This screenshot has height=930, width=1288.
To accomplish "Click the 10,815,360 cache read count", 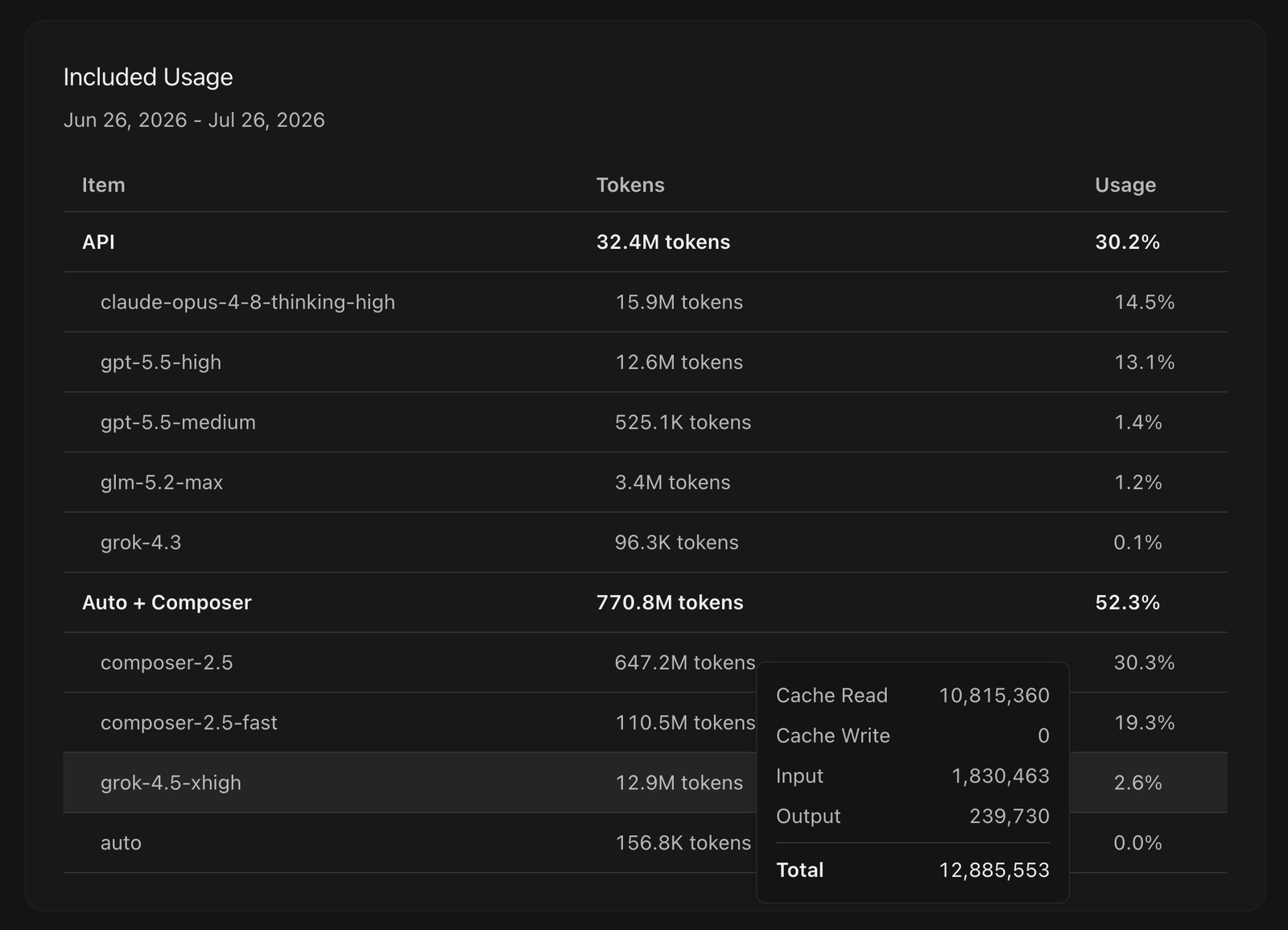I will (x=994, y=696).
